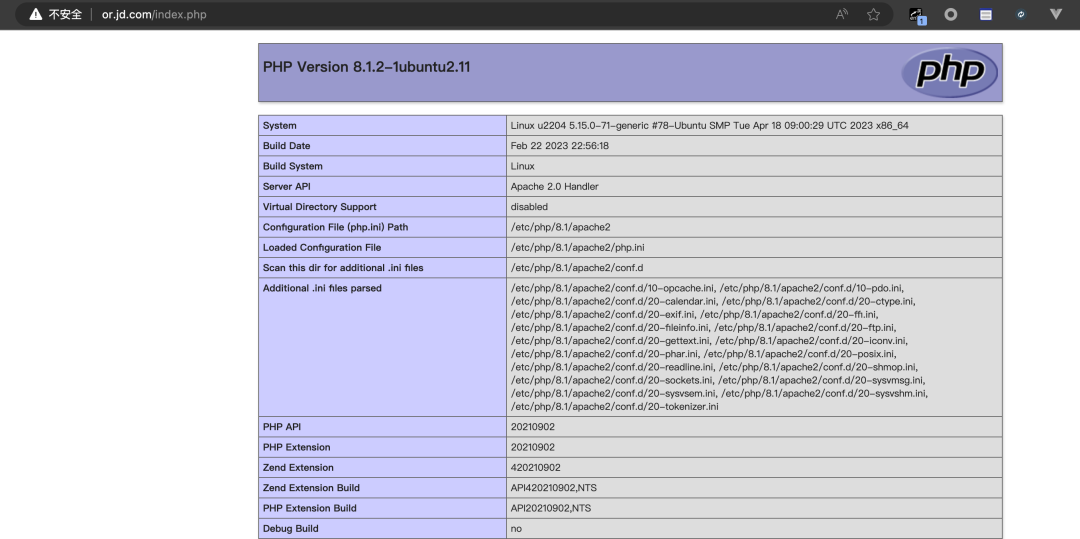Click the PHP Version 8.1.2-1ubuntu2.11 heading

tap(366, 67)
